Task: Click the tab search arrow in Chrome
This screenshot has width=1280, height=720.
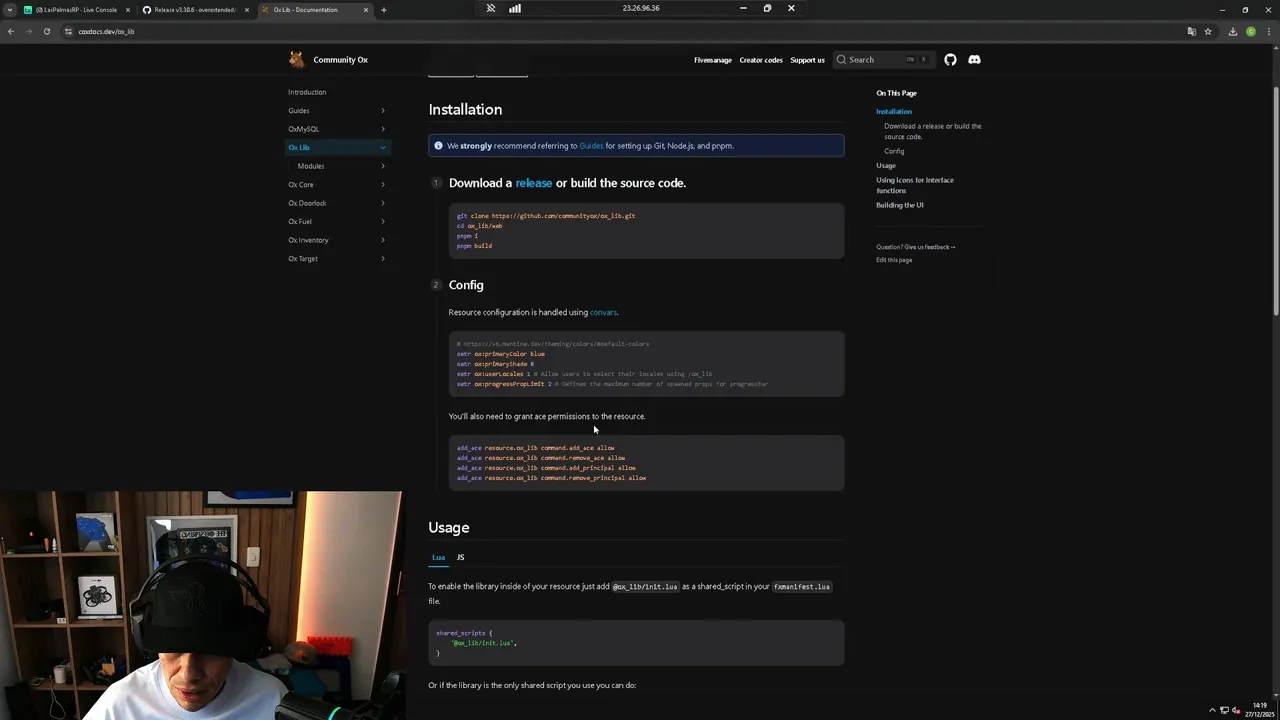Action: click(x=10, y=10)
